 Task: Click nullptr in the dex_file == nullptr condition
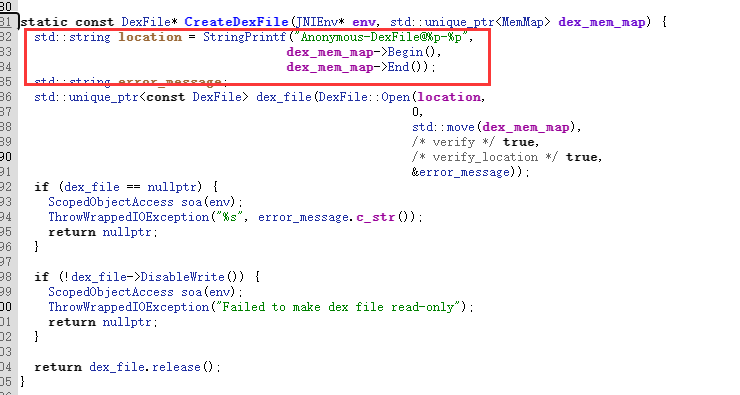point(172,187)
